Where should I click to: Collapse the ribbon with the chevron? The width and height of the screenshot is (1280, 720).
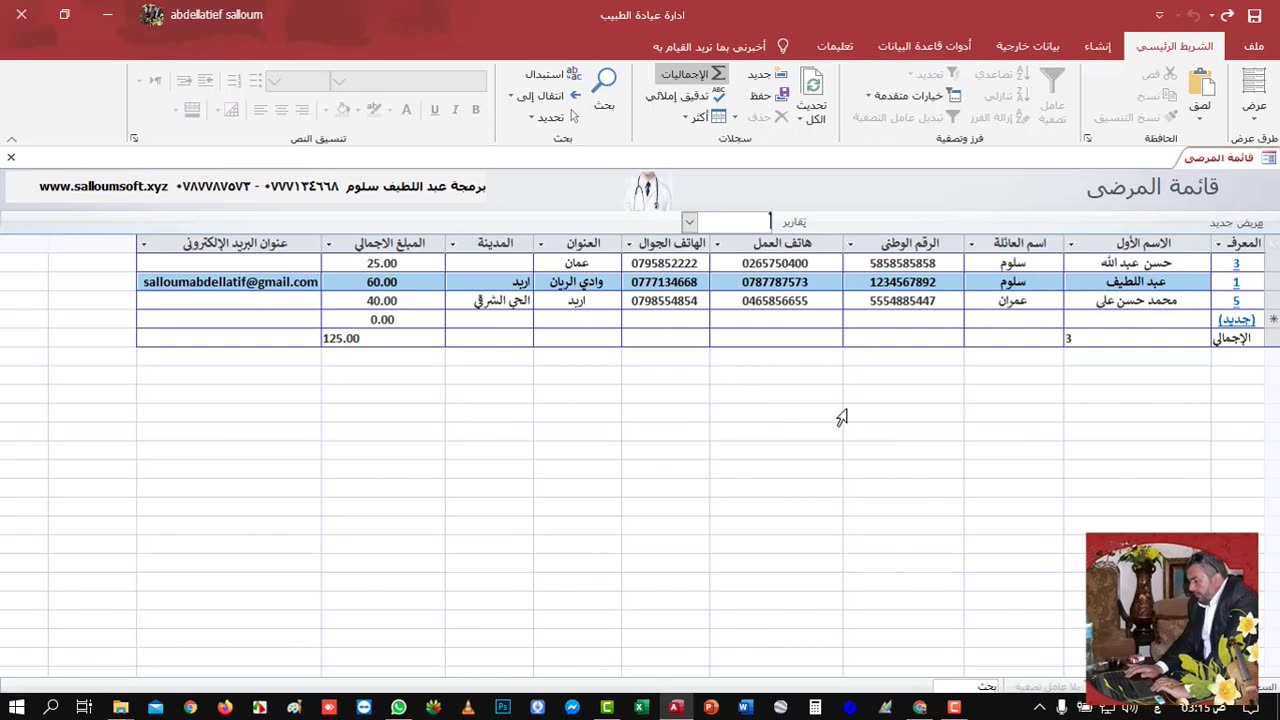11,139
